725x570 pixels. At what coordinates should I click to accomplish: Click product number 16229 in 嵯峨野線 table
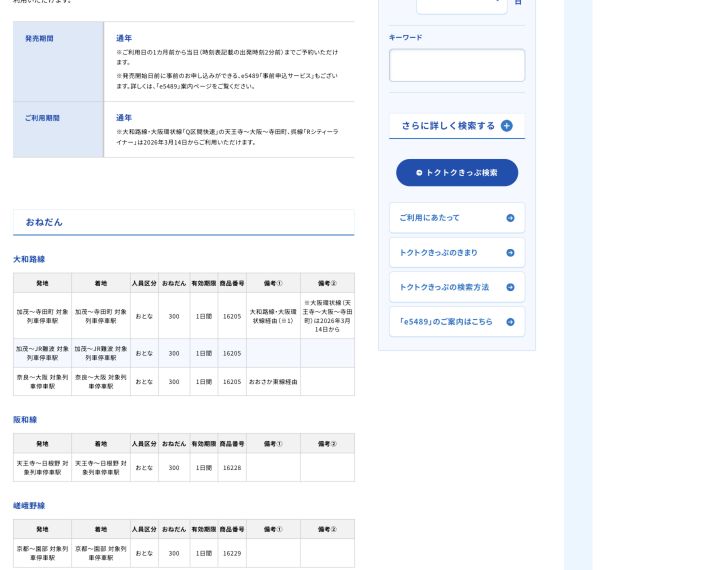tap(232, 553)
